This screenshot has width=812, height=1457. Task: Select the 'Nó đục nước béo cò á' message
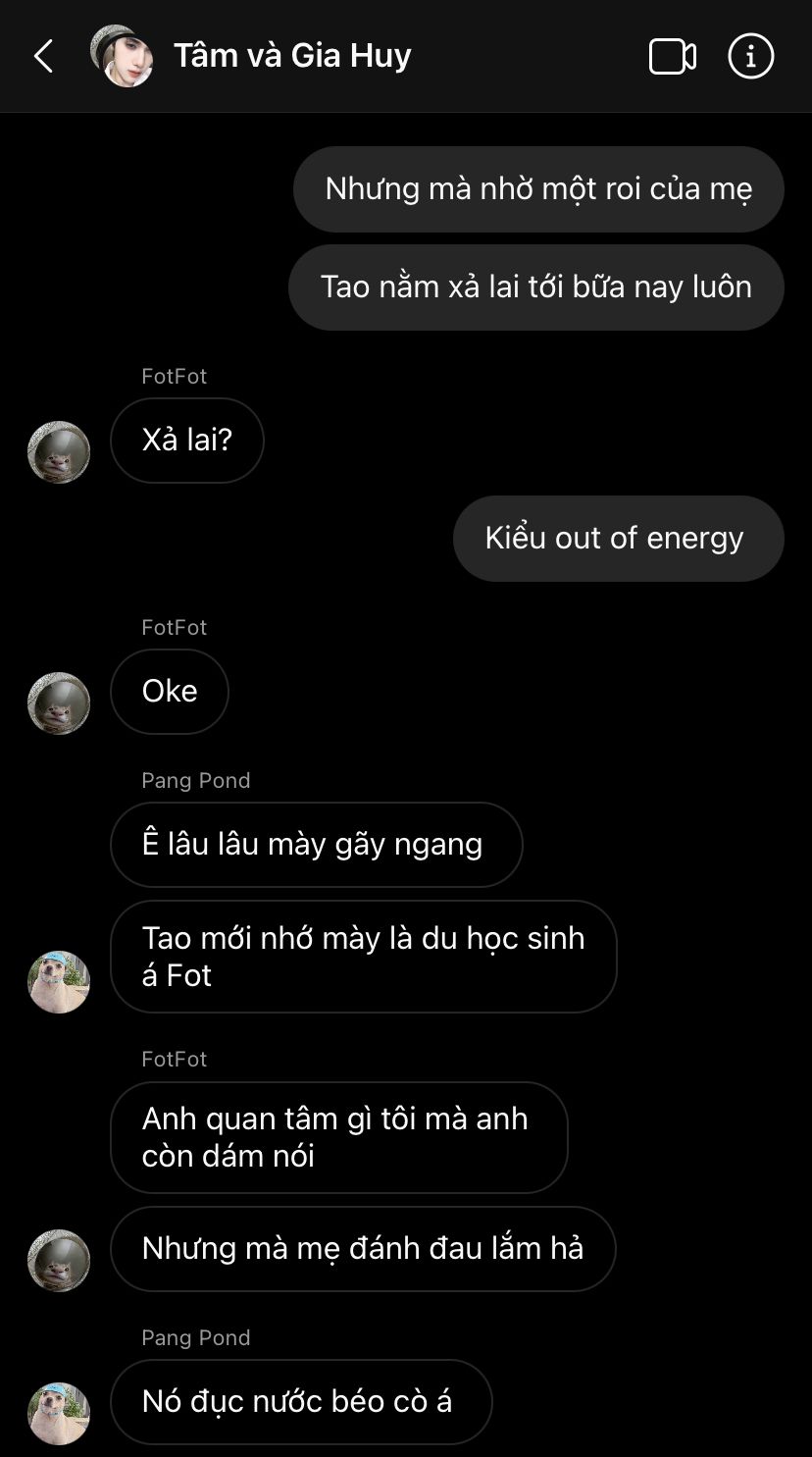[301, 1402]
